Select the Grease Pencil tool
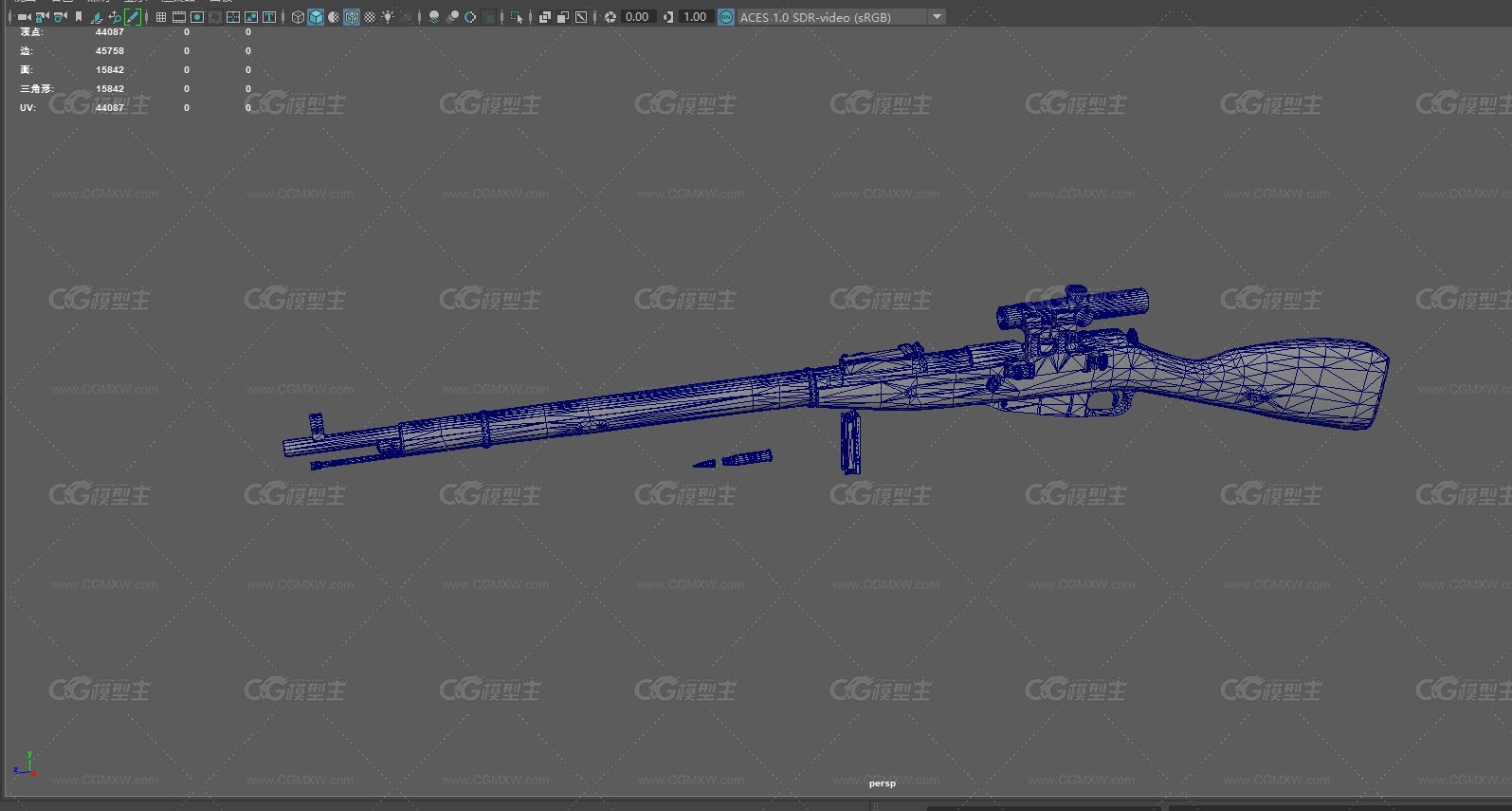The width and height of the screenshot is (1512, 811). point(133,17)
